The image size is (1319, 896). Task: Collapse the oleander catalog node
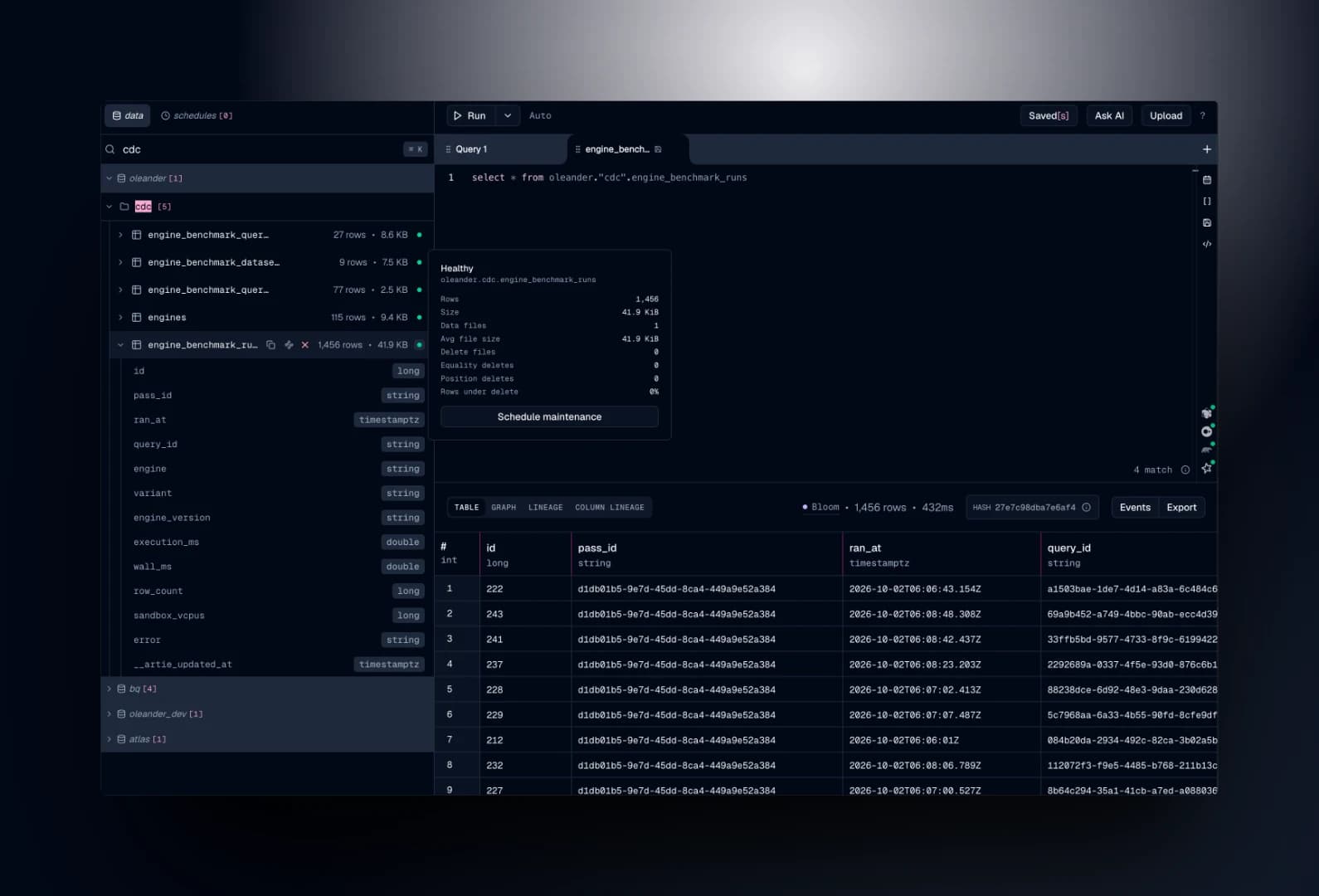pyautogui.click(x=109, y=178)
